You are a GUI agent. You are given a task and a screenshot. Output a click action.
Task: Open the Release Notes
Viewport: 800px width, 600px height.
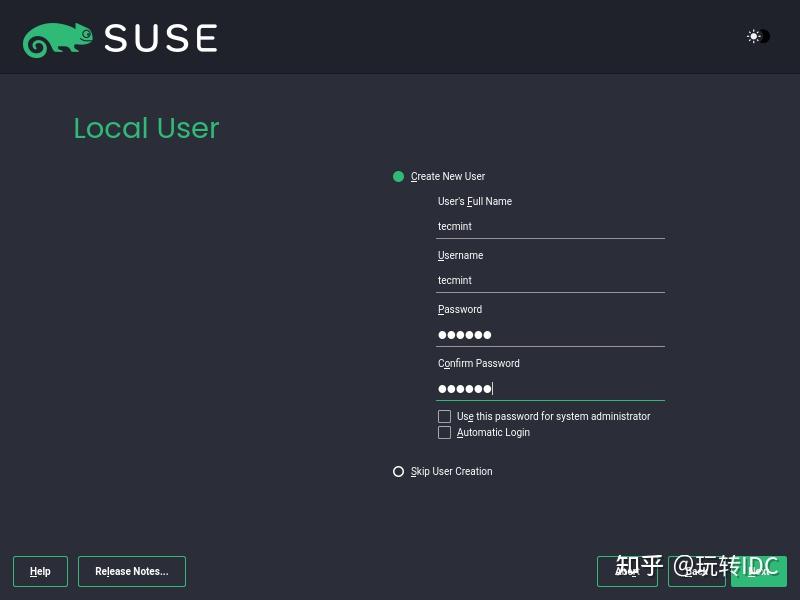(x=131, y=572)
